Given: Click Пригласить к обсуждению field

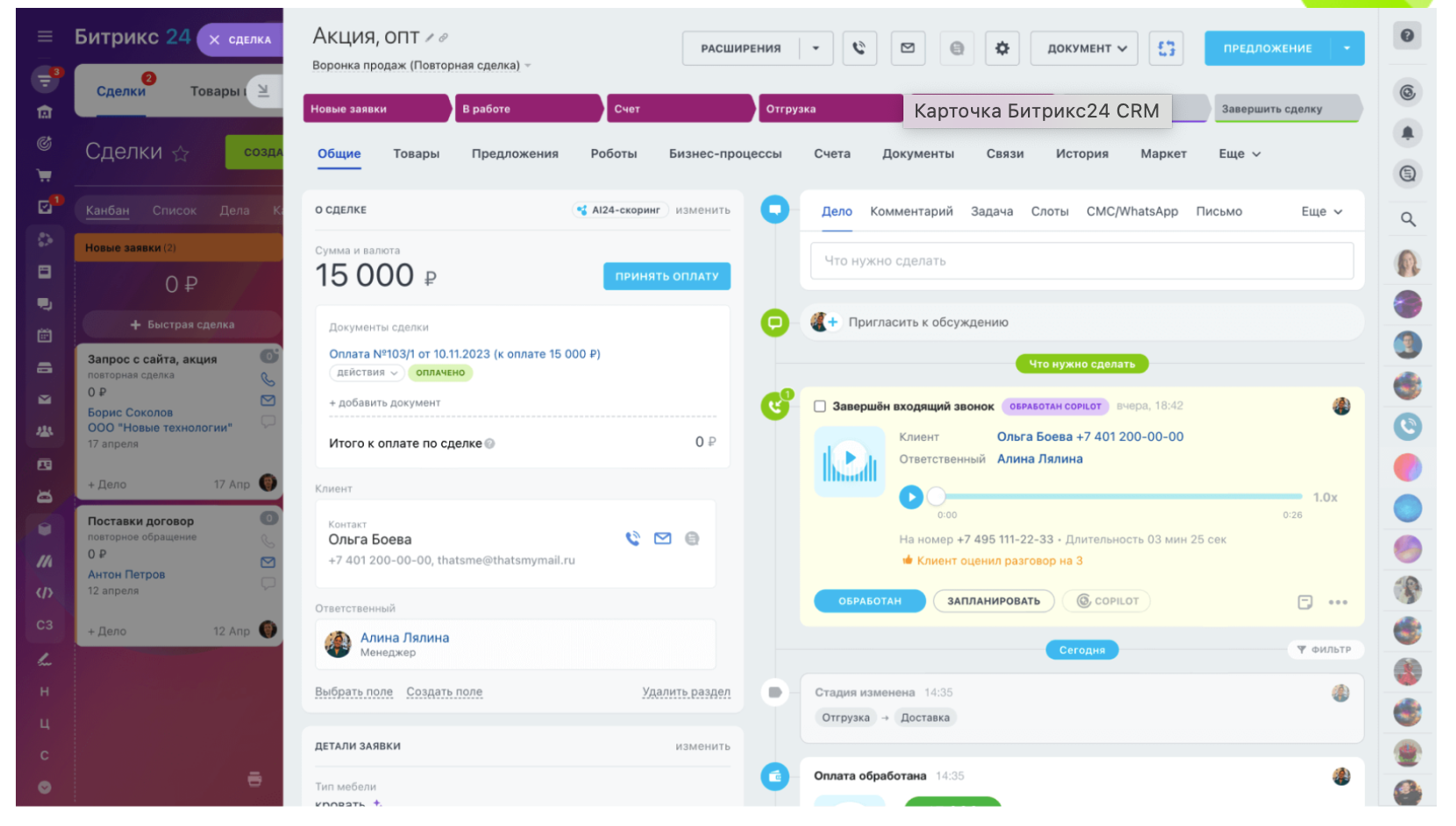Looking at the screenshot, I should (1081, 323).
